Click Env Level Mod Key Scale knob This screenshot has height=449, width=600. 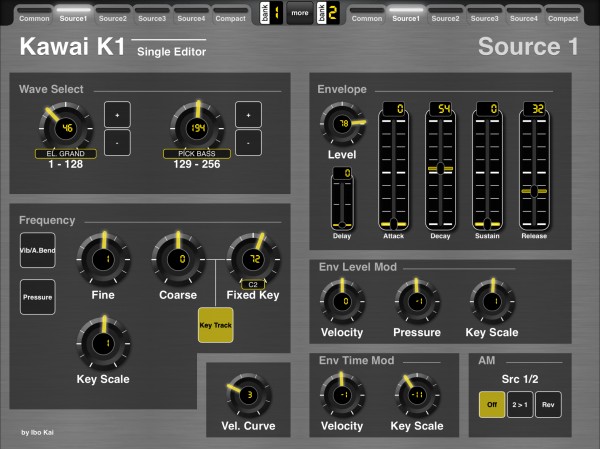tap(492, 301)
